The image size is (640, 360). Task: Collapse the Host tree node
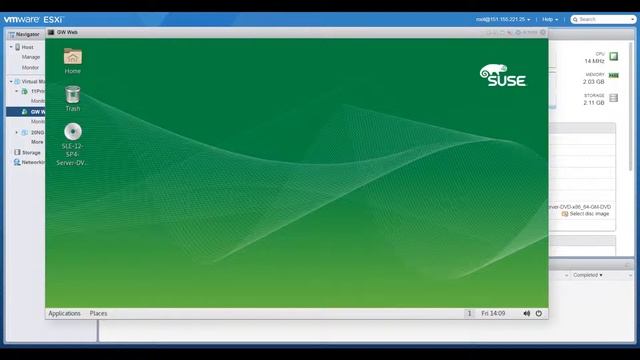[x=11, y=47]
